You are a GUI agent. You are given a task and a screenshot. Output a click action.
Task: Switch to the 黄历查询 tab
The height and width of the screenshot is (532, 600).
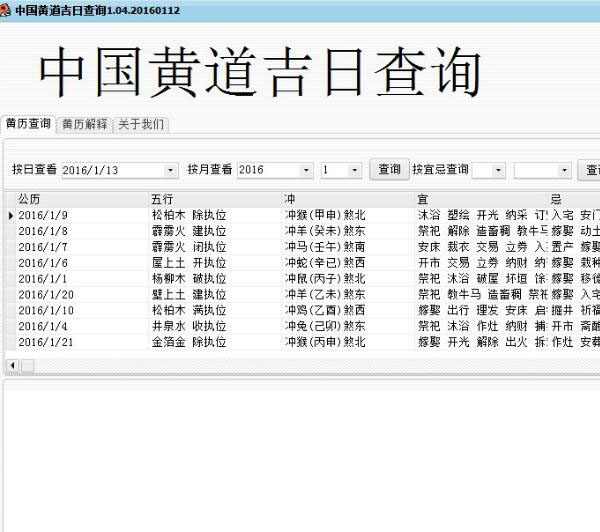coord(29,124)
